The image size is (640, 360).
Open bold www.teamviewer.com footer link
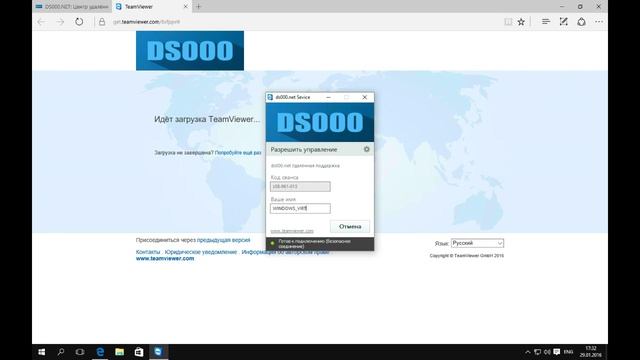pyautogui.click(x=165, y=258)
